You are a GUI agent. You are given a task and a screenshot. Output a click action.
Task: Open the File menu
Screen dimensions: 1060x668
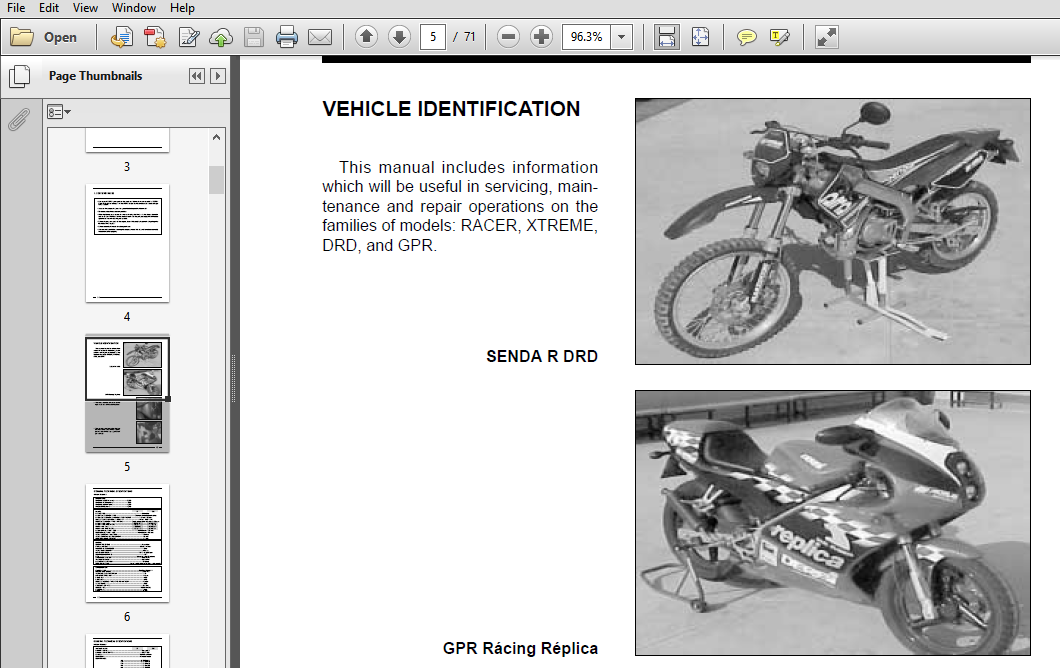(16, 8)
